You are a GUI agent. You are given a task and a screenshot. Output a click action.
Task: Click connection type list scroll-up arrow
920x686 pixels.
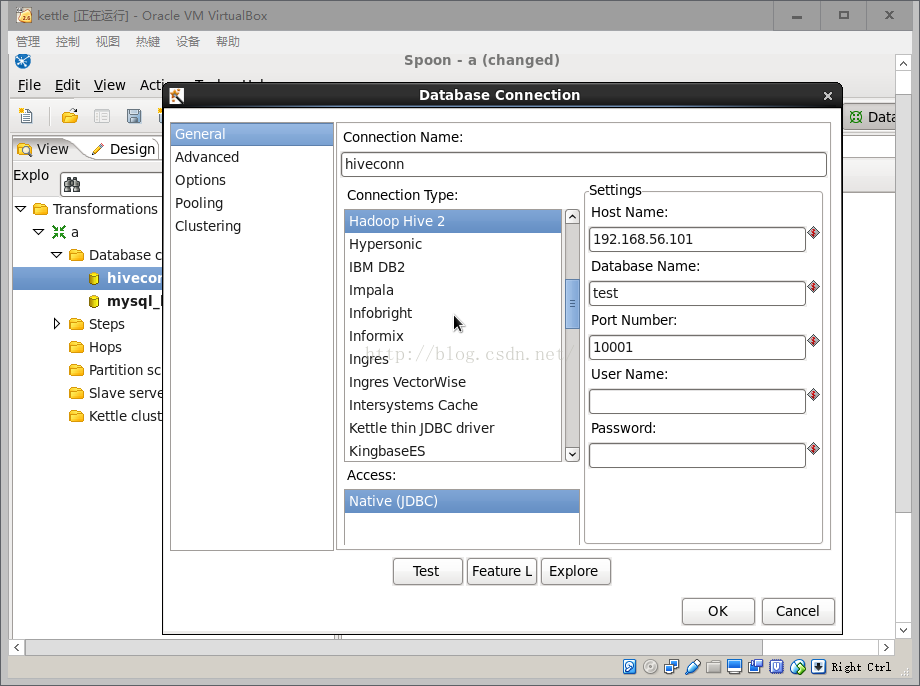tap(572, 217)
